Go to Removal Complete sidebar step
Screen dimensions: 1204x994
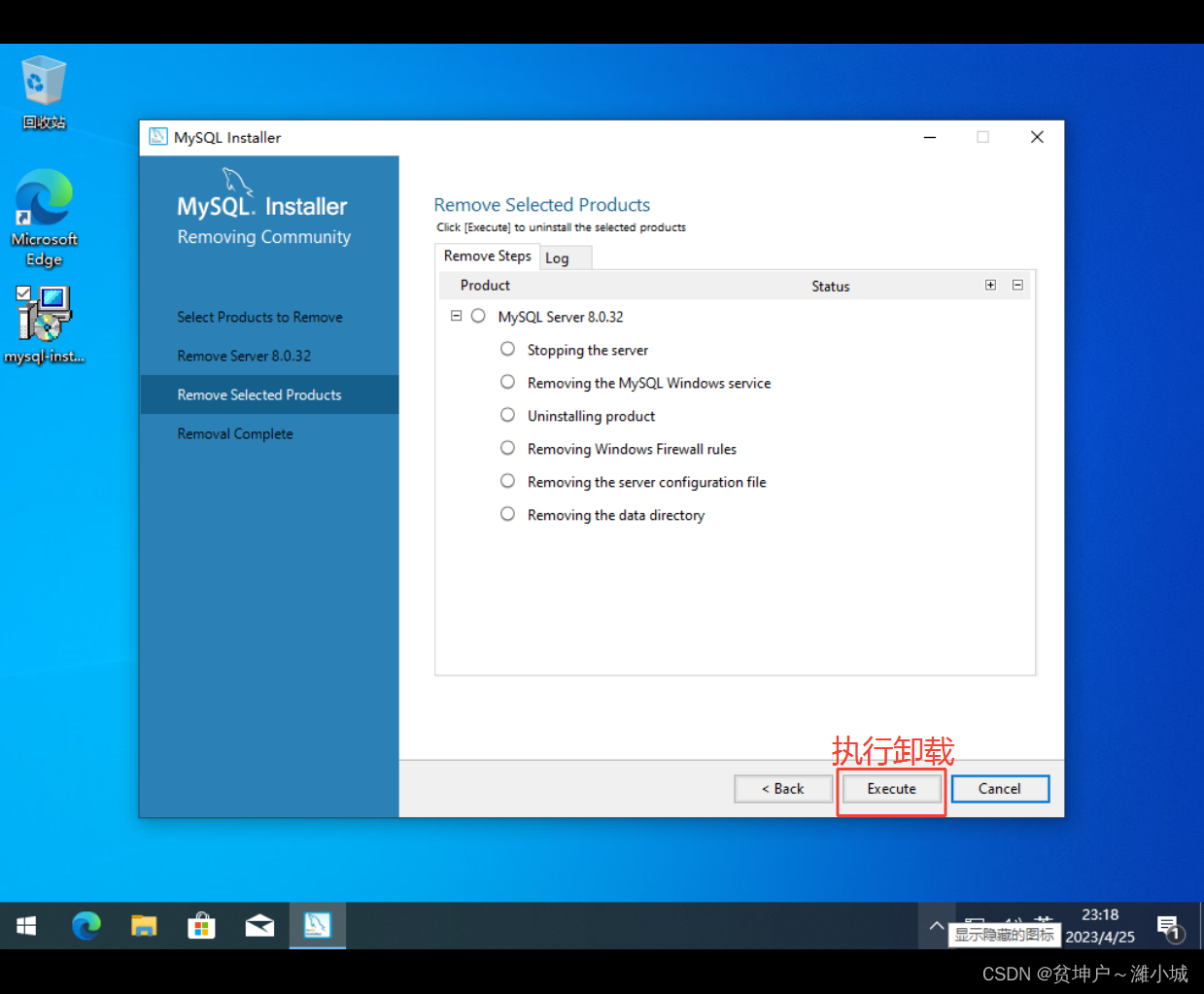(x=234, y=433)
